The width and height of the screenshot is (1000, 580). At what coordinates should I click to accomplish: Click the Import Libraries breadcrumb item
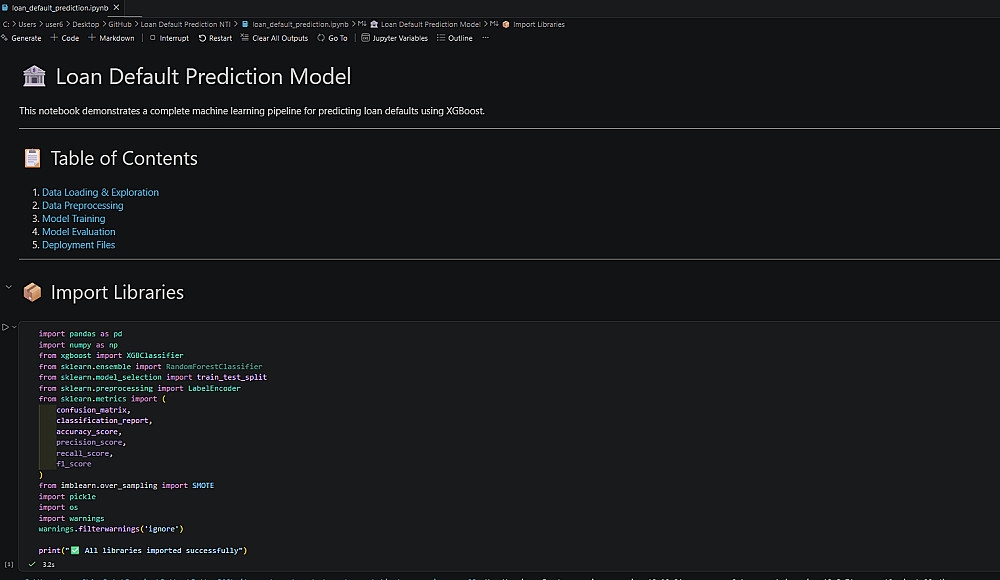[x=538, y=24]
